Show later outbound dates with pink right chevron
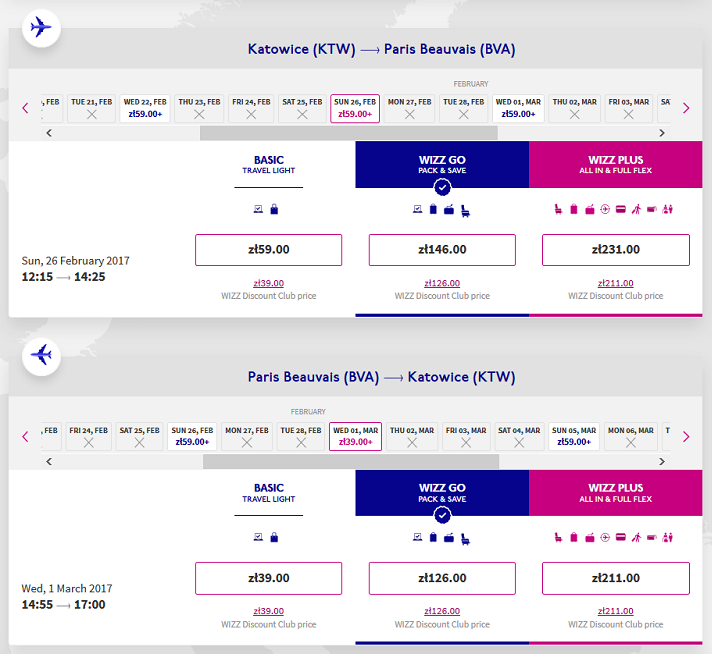Viewport: 712px width, 654px height. [686, 108]
